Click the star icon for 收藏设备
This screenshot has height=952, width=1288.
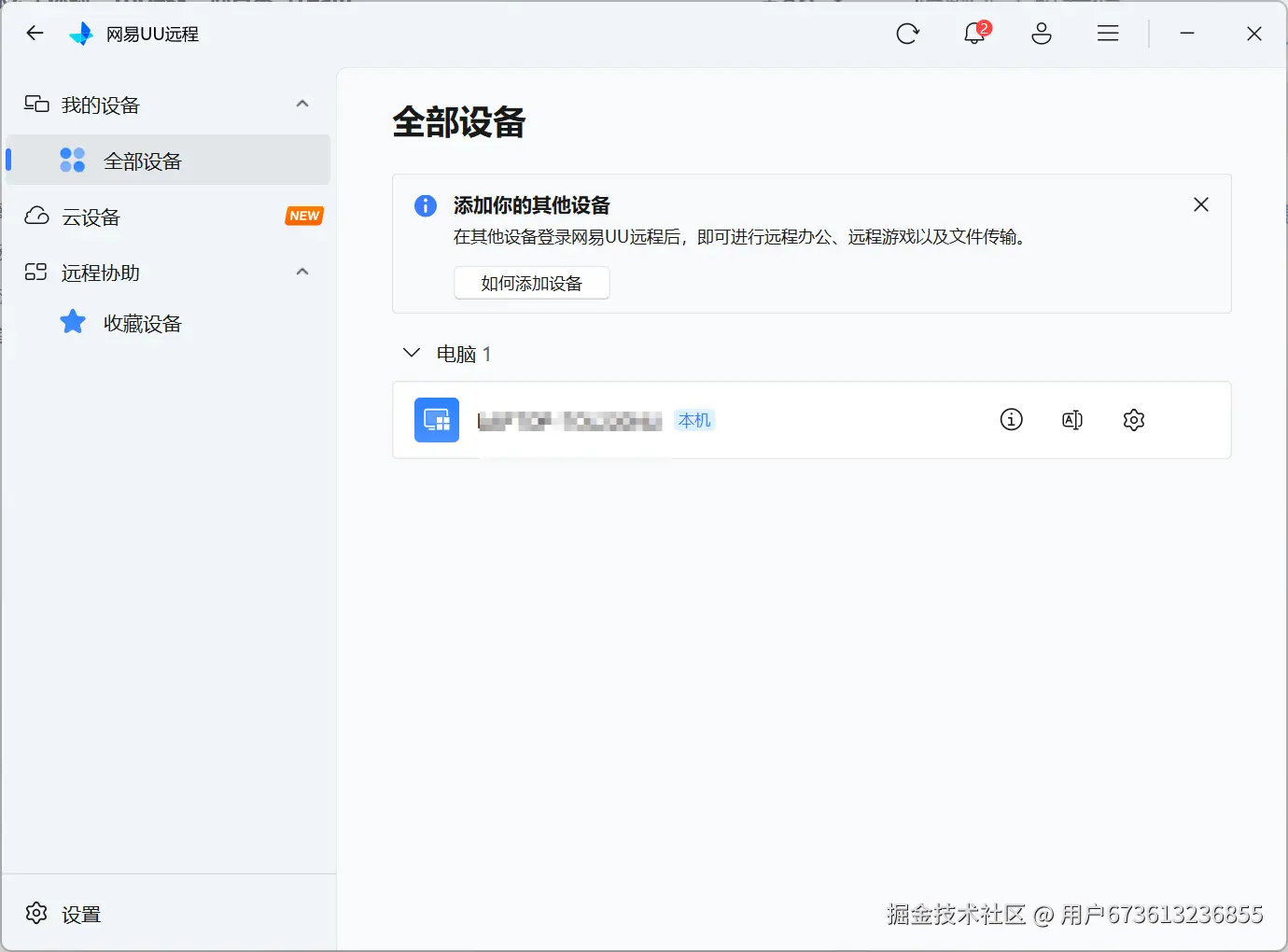pyautogui.click(x=73, y=322)
